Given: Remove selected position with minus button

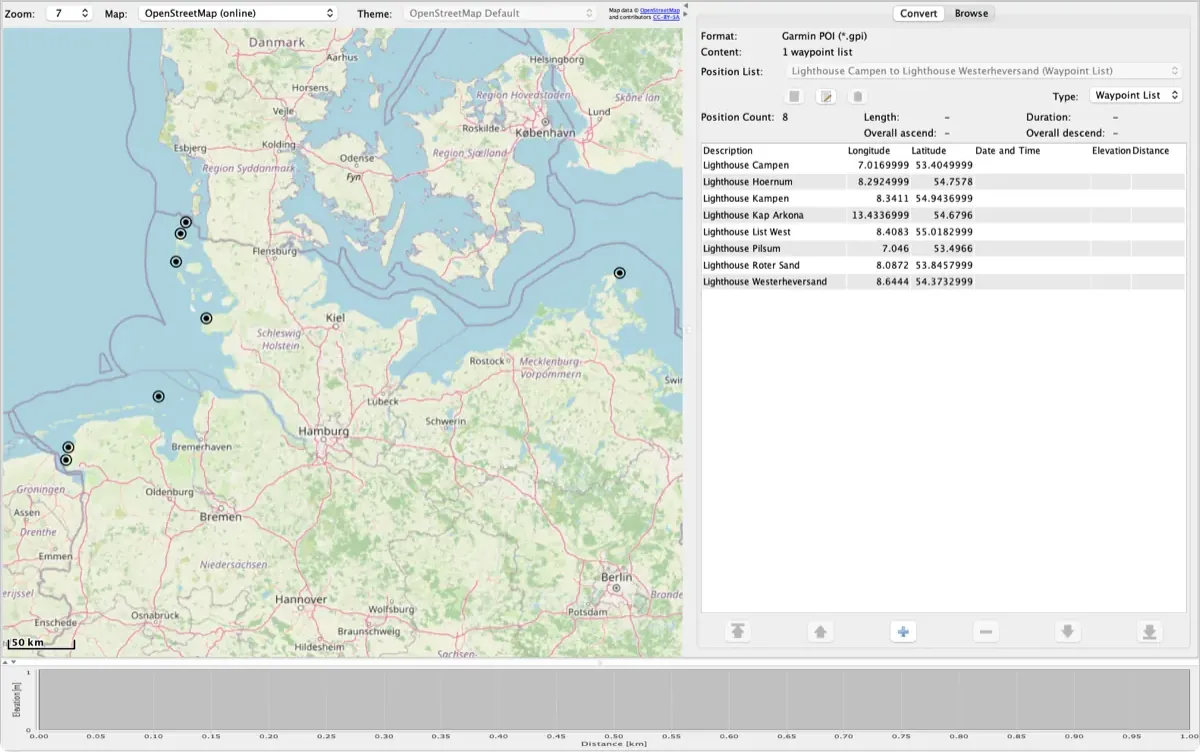Looking at the screenshot, I should [986, 632].
